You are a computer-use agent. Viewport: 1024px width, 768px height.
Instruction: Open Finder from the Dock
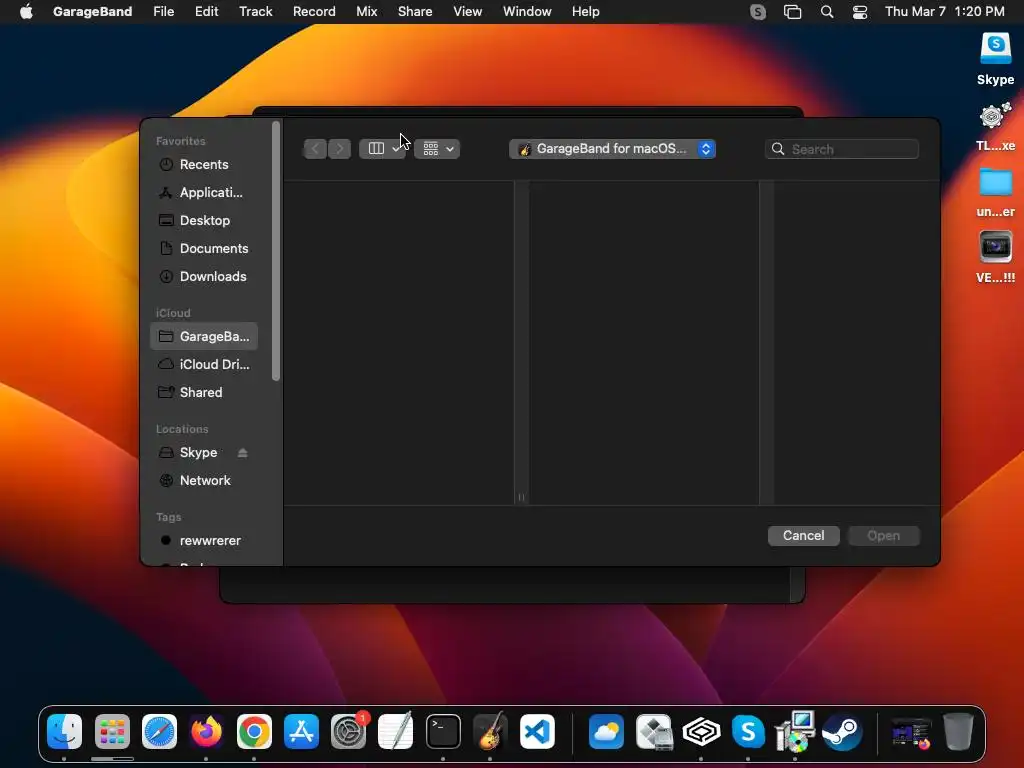[x=64, y=731]
